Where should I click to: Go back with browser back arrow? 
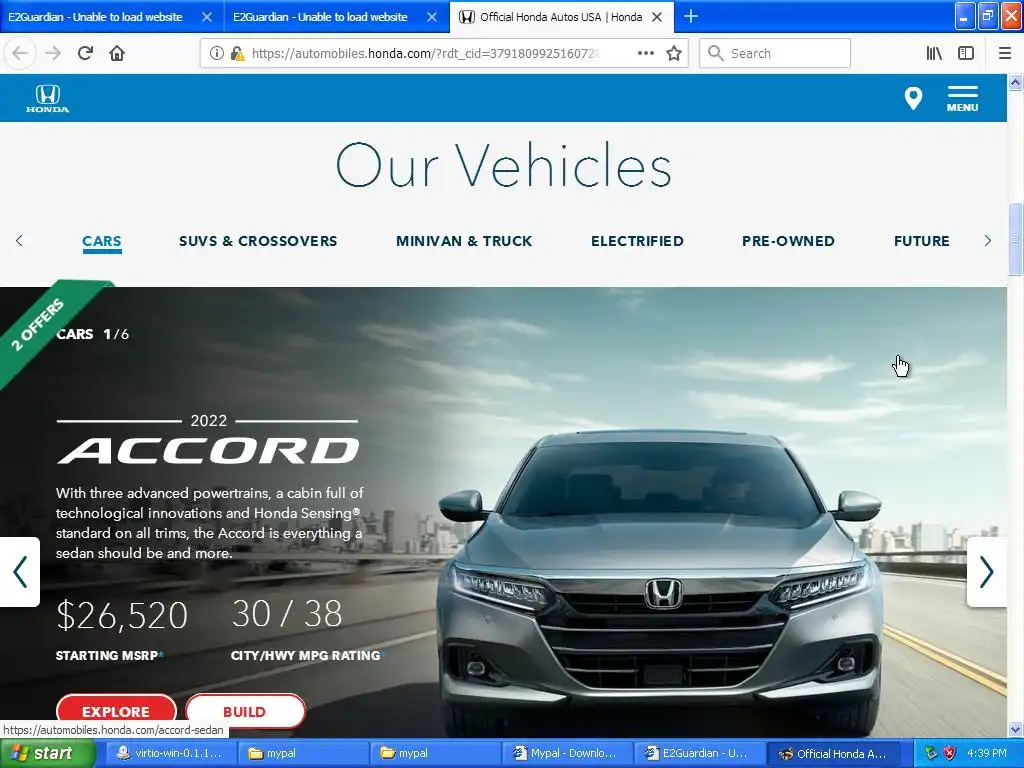tap(20, 53)
